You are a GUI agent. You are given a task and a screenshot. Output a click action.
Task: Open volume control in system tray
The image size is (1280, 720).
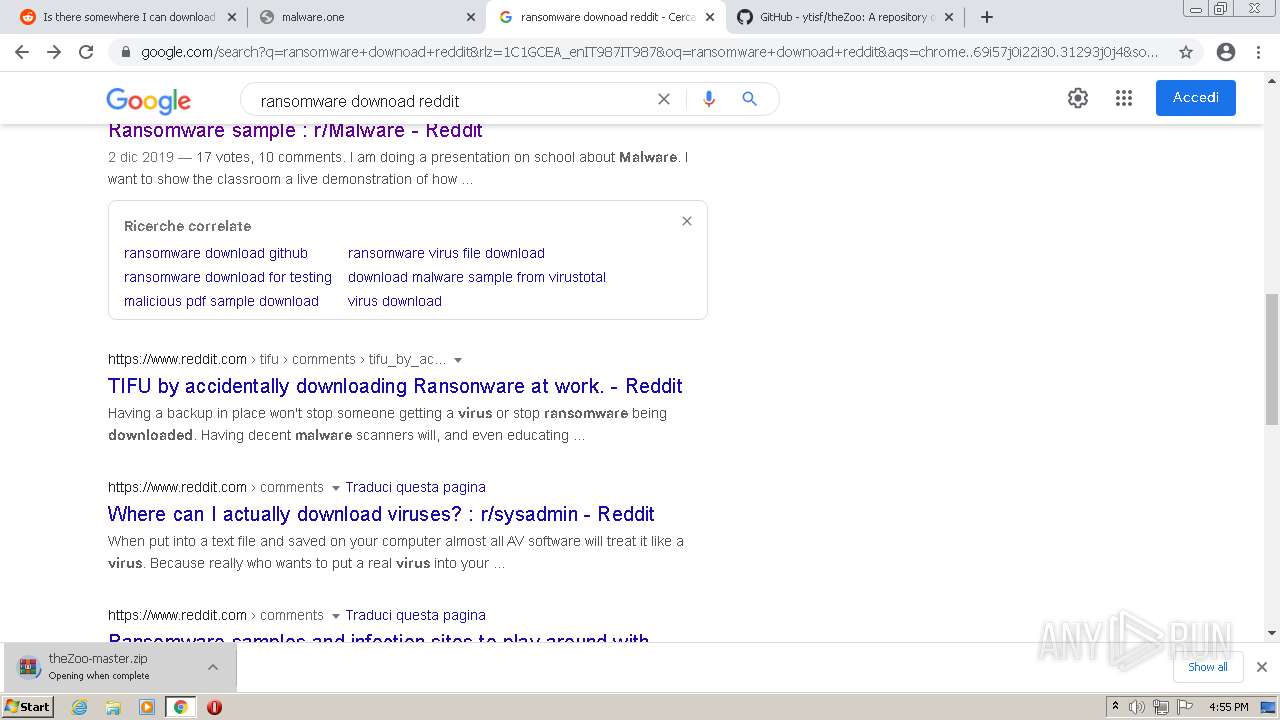coord(1136,707)
